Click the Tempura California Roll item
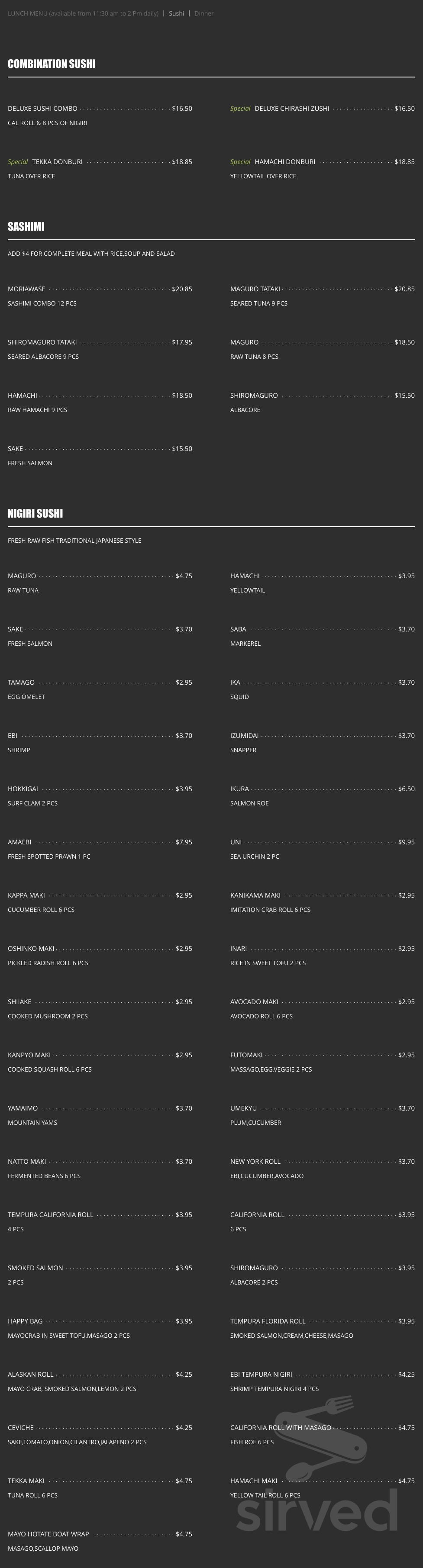This screenshot has height=1568, width=423. [51, 1214]
